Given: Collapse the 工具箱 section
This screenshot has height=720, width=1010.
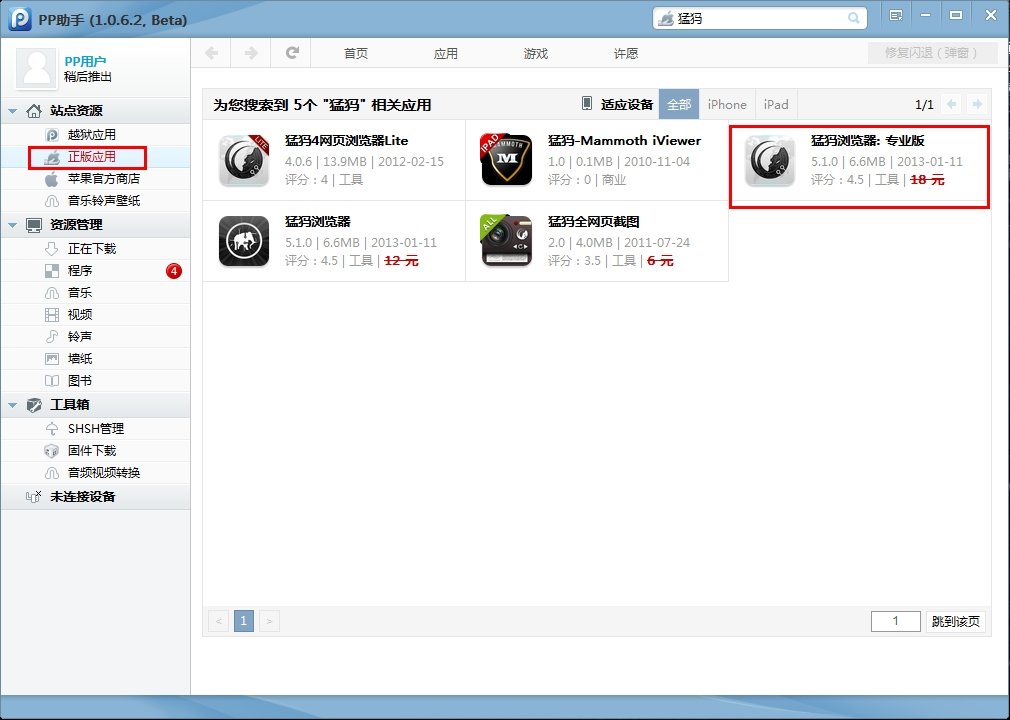Looking at the screenshot, I should pyautogui.click(x=12, y=405).
